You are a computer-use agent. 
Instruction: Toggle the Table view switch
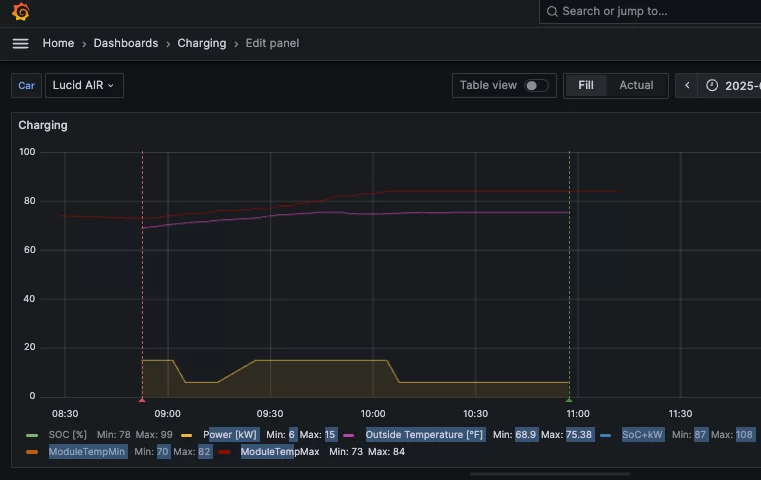click(x=536, y=85)
